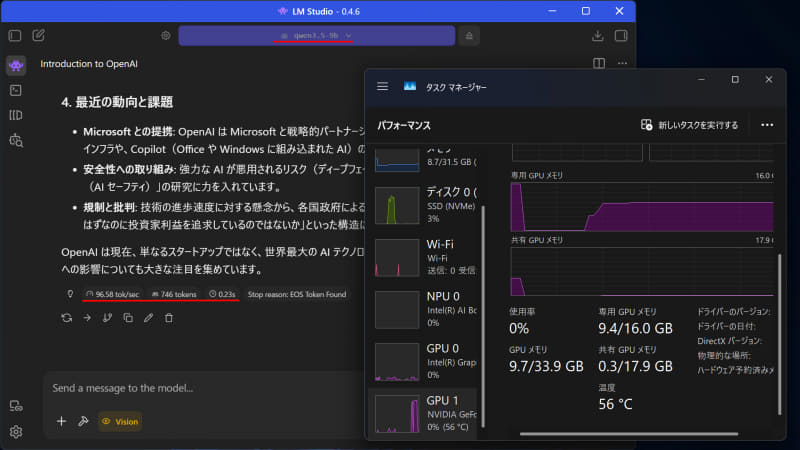Click the Vision capability badge

[x=120, y=421]
